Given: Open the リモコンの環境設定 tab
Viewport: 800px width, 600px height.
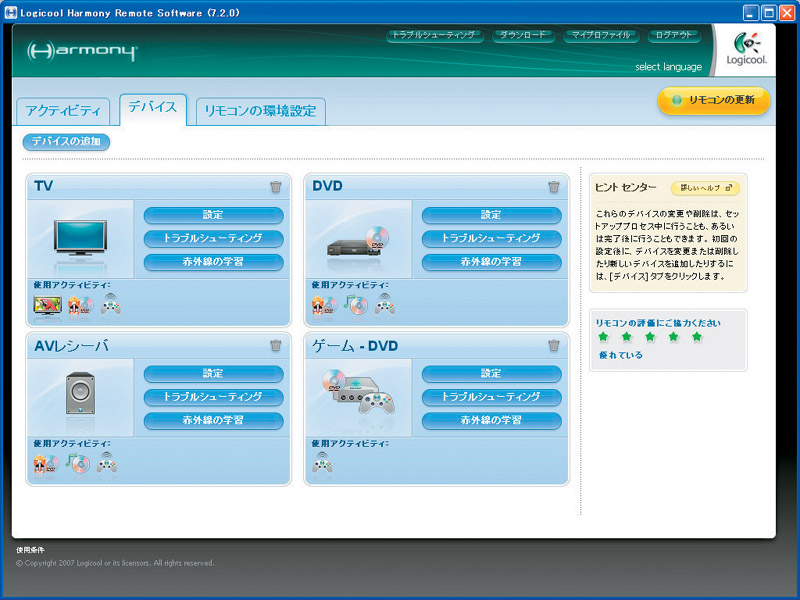Looking at the screenshot, I should point(260,111).
